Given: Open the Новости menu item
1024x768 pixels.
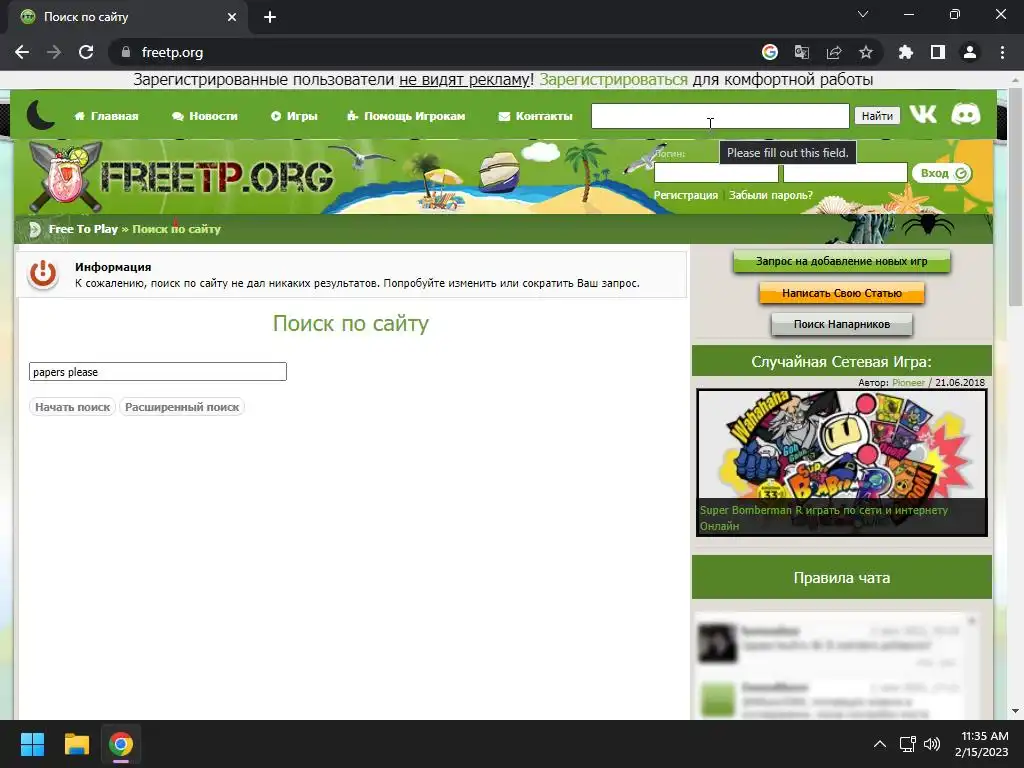Looking at the screenshot, I should 205,116.
